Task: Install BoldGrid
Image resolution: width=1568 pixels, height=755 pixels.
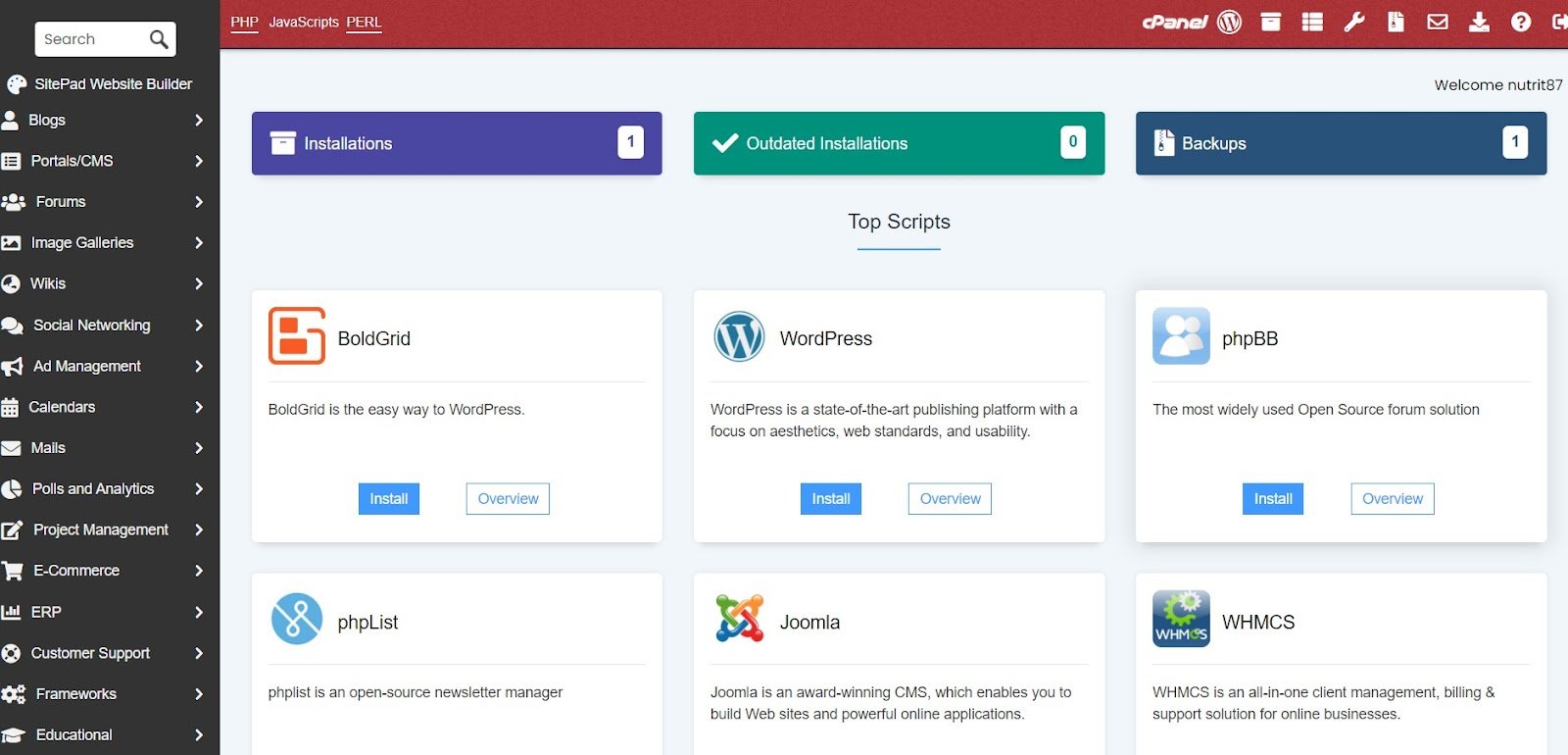Action: tap(389, 498)
